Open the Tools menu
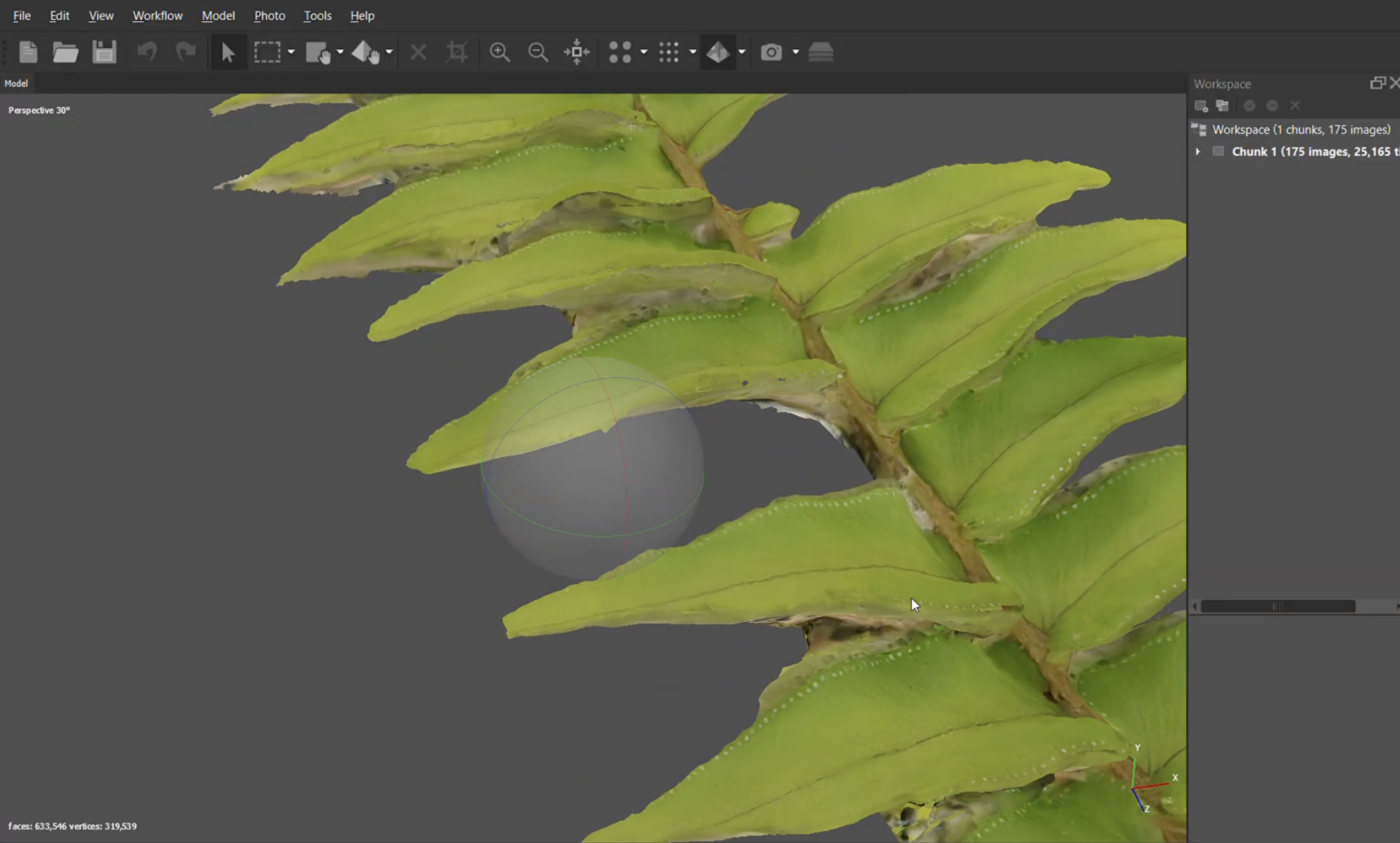This screenshot has width=1400, height=843. pos(317,15)
